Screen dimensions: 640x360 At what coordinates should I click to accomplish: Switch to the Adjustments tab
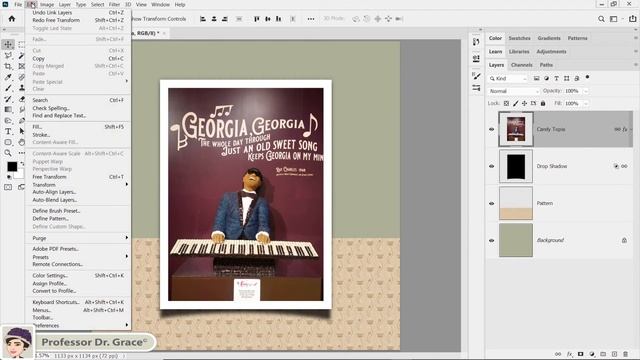(551, 51)
